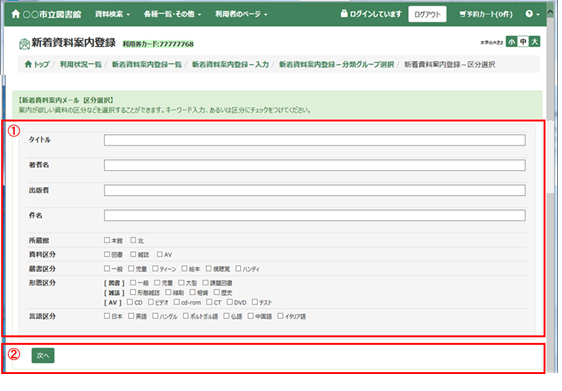Click the ログアウト button

point(427,14)
